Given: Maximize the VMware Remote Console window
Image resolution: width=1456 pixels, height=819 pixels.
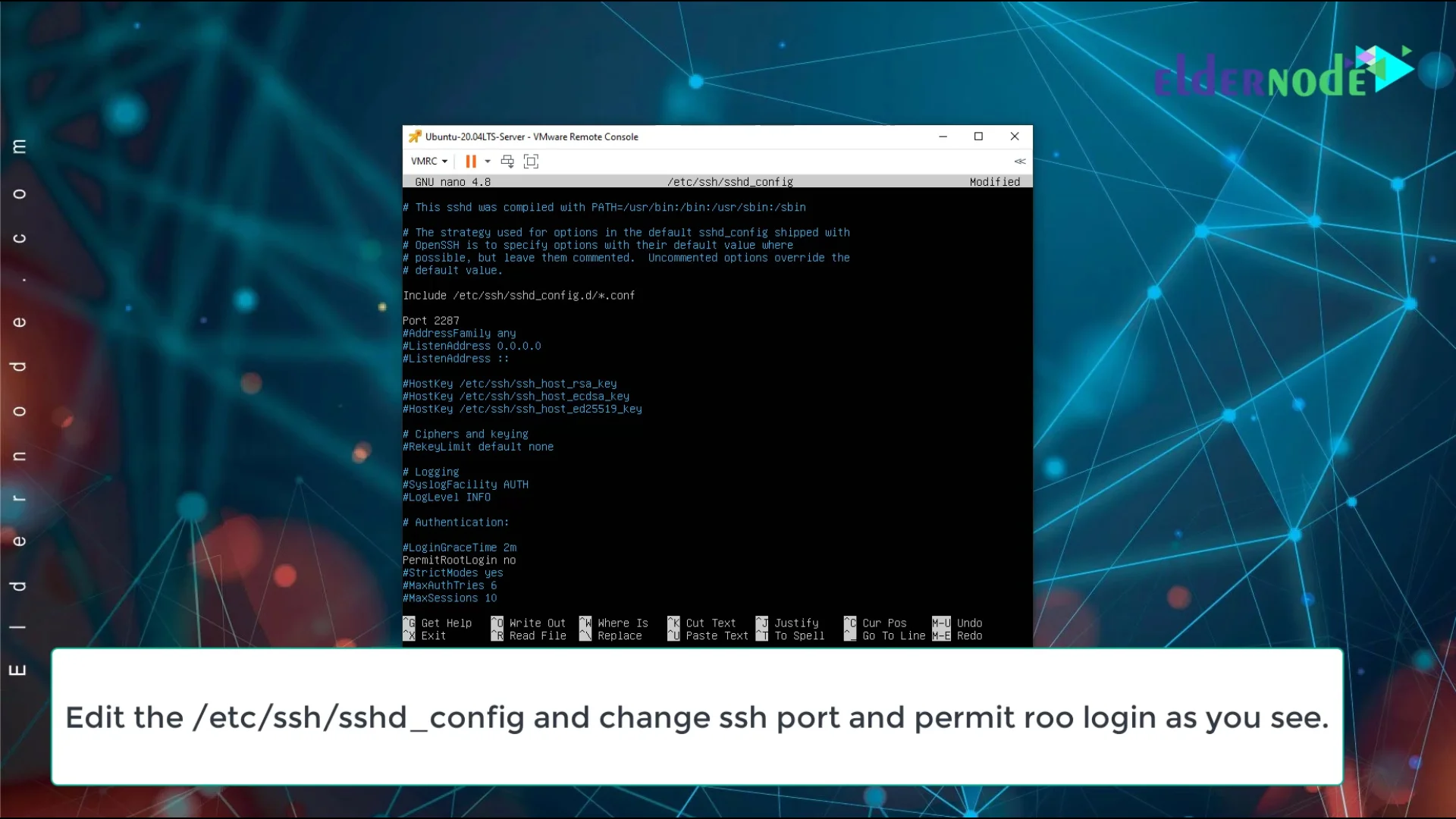Looking at the screenshot, I should click(978, 136).
